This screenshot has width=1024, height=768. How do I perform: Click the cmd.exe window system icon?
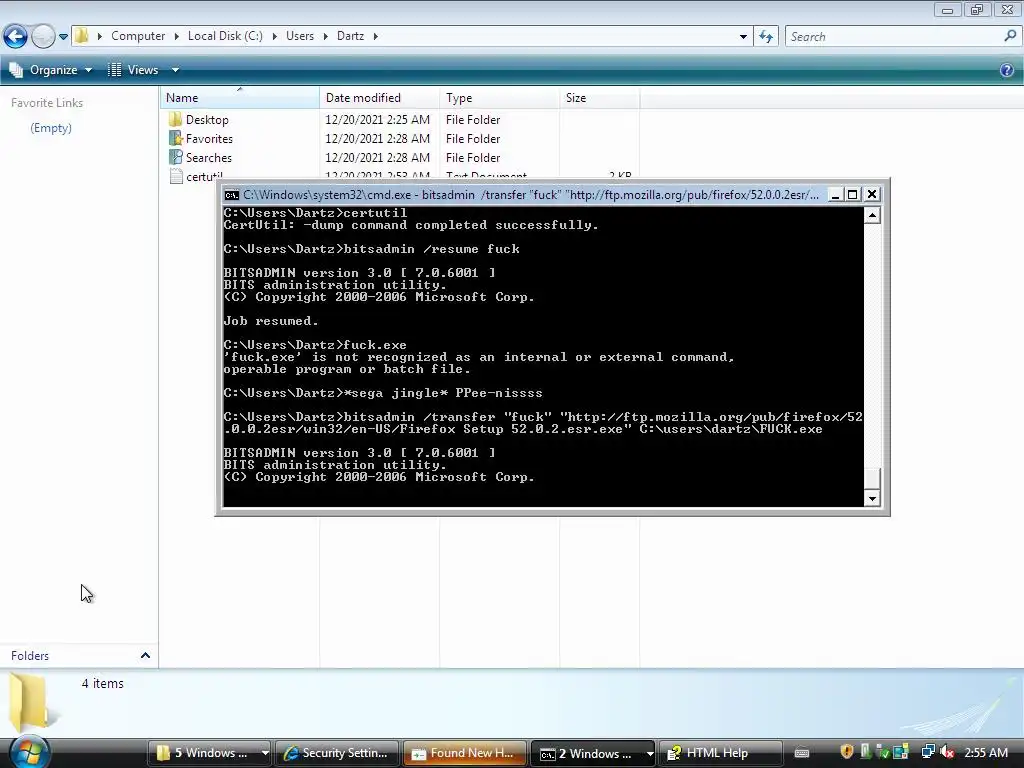[x=231, y=195]
